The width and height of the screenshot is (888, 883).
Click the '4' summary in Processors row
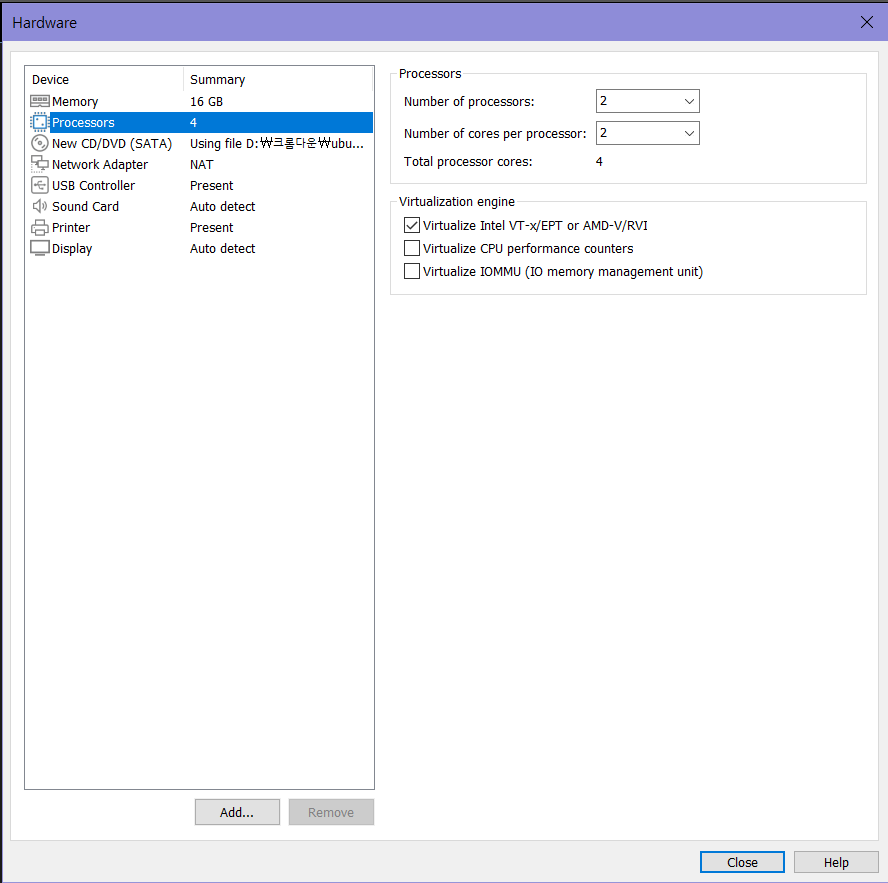pos(193,122)
